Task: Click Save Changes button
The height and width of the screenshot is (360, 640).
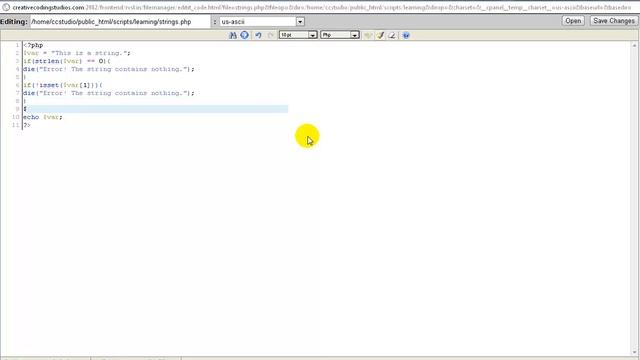Action: [613, 21]
